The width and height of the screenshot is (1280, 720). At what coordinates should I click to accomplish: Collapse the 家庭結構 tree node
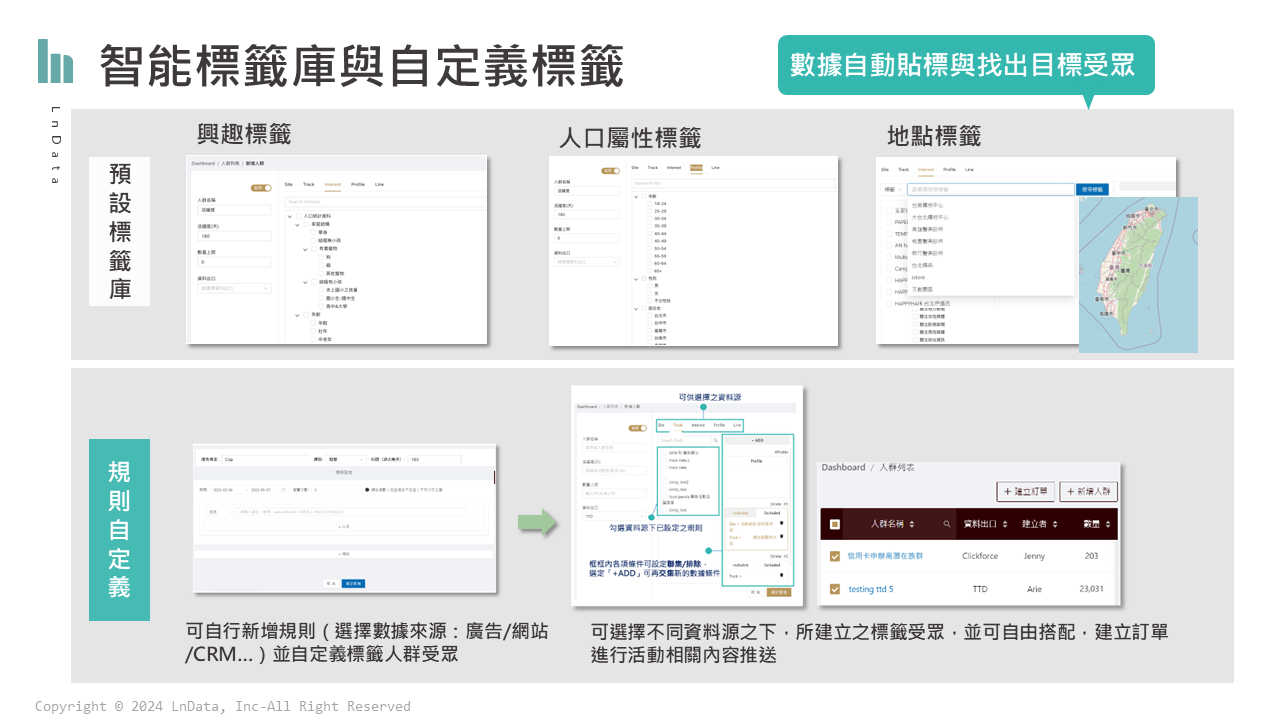(x=297, y=225)
